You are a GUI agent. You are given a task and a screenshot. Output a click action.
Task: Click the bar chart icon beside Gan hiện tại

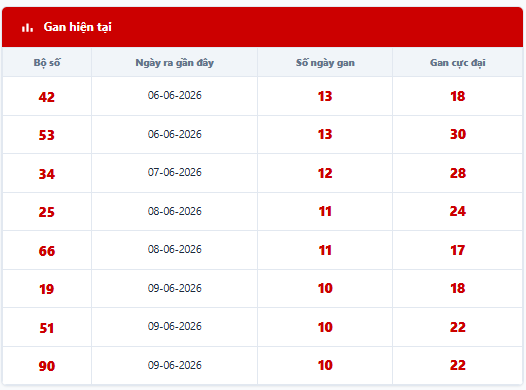click(28, 27)
